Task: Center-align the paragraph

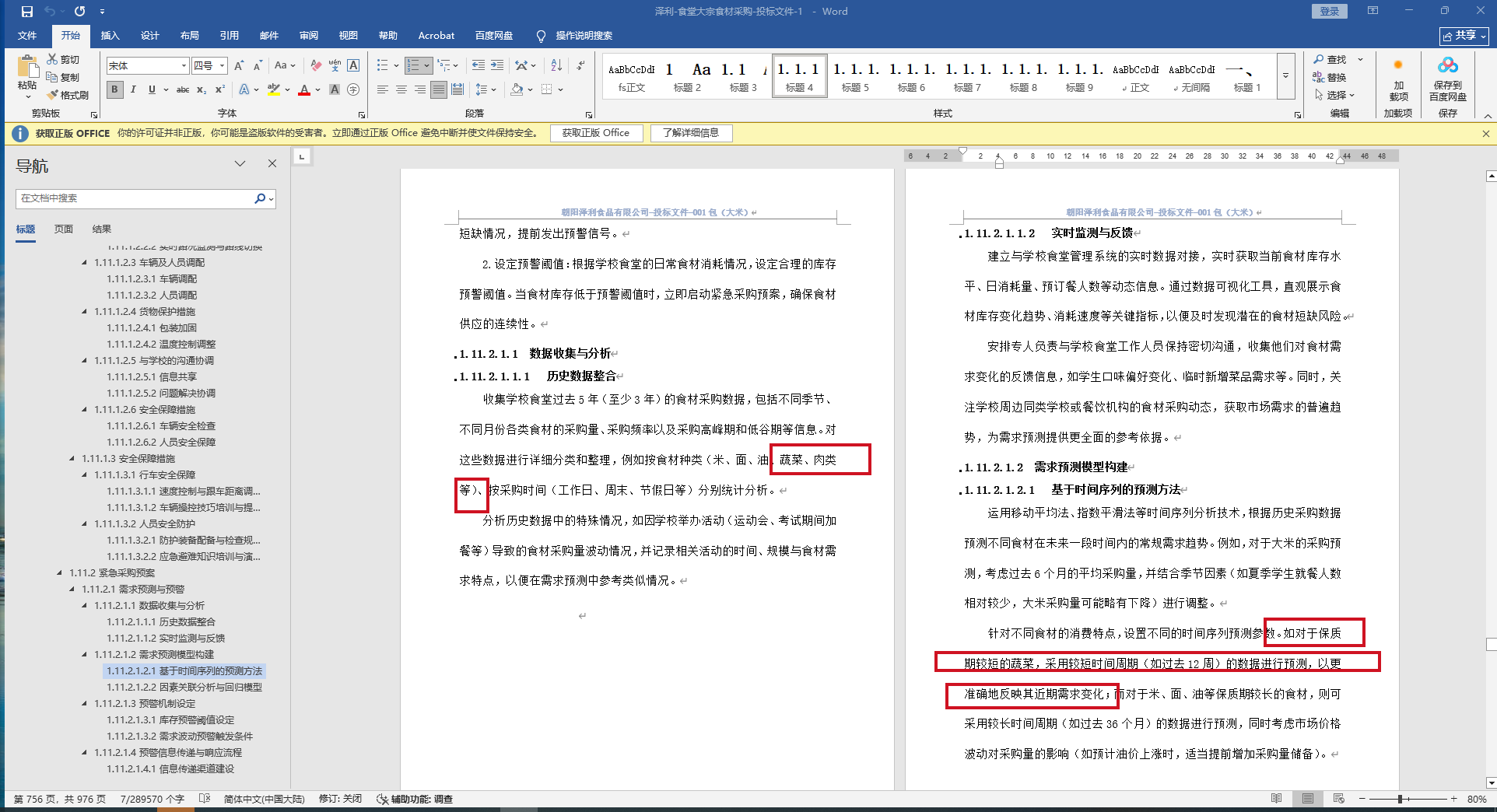Action: 401,89
